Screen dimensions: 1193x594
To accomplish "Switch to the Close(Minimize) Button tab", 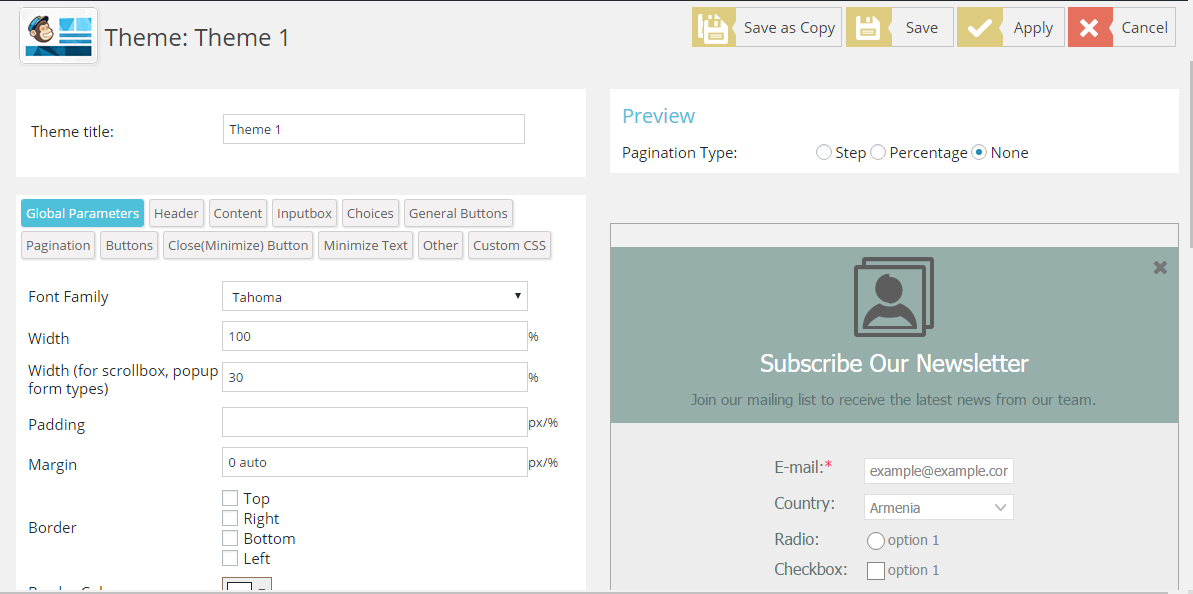I will tap(238, 245).
